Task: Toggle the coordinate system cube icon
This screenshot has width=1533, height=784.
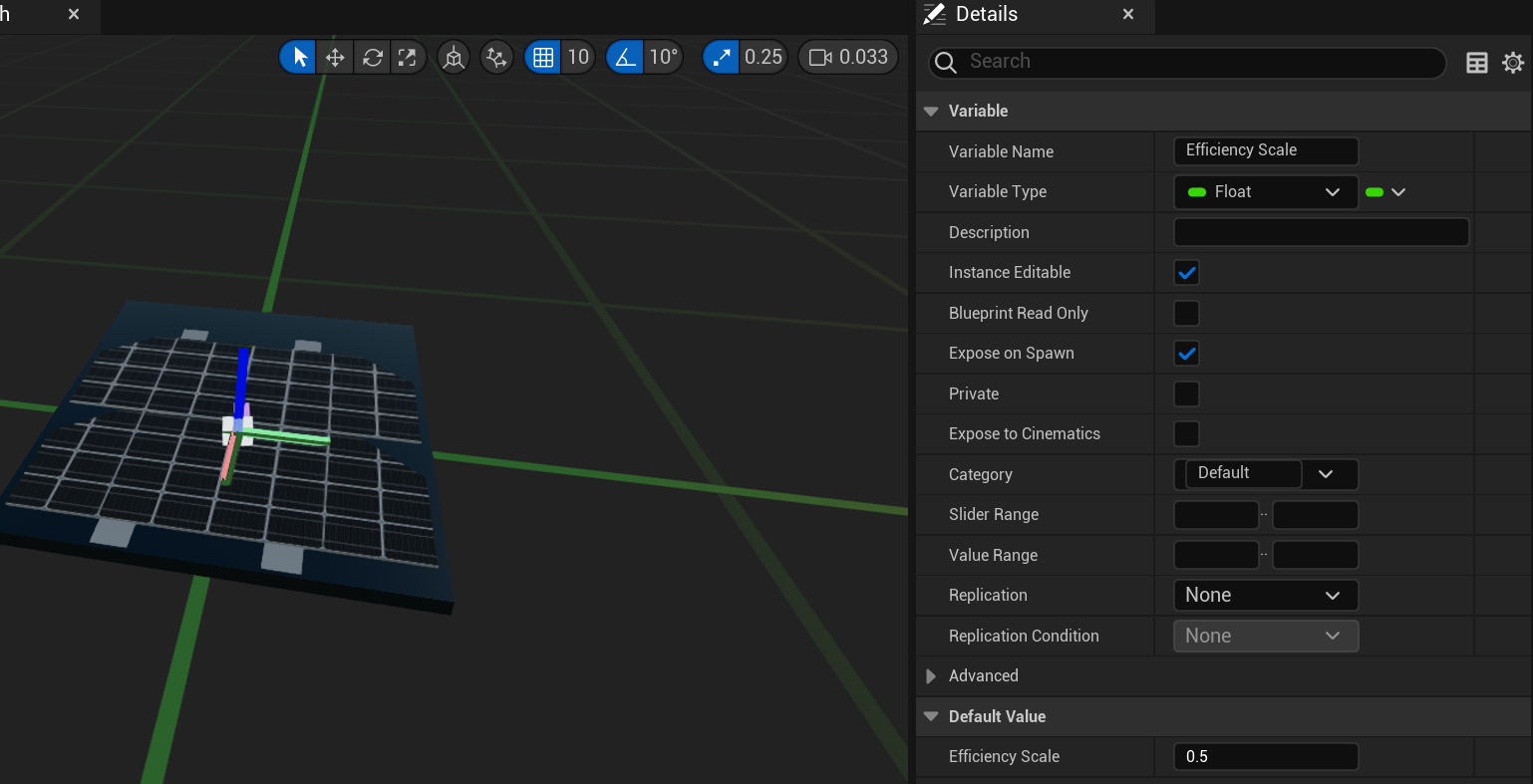Action: click(454, 58)
